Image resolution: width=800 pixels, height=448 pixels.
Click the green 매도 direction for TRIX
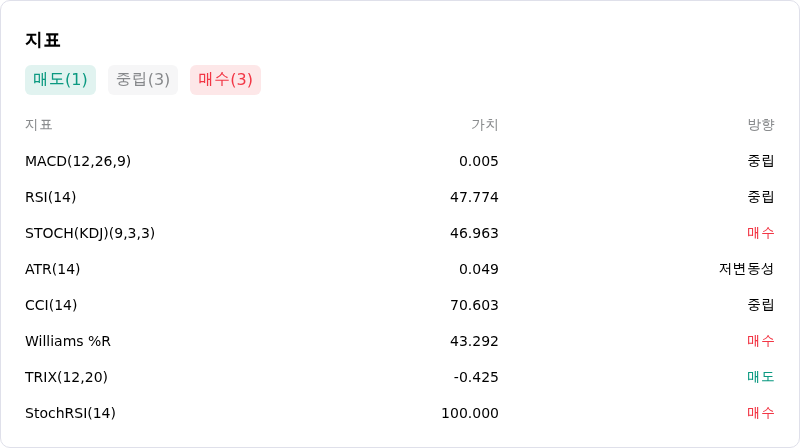(761, 377)
